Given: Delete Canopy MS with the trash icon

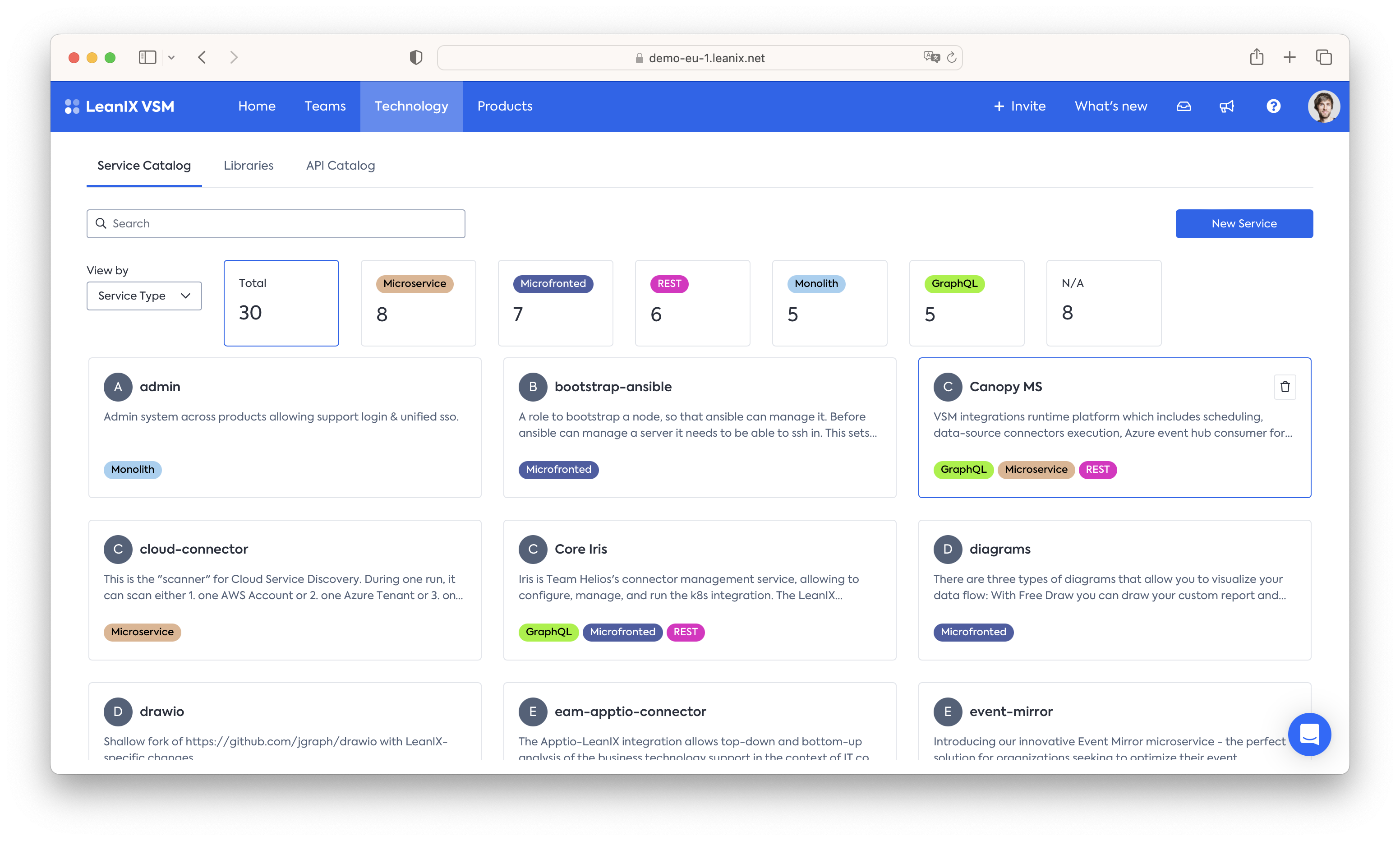Looking at the screenshot, I should coord(1285,387).
